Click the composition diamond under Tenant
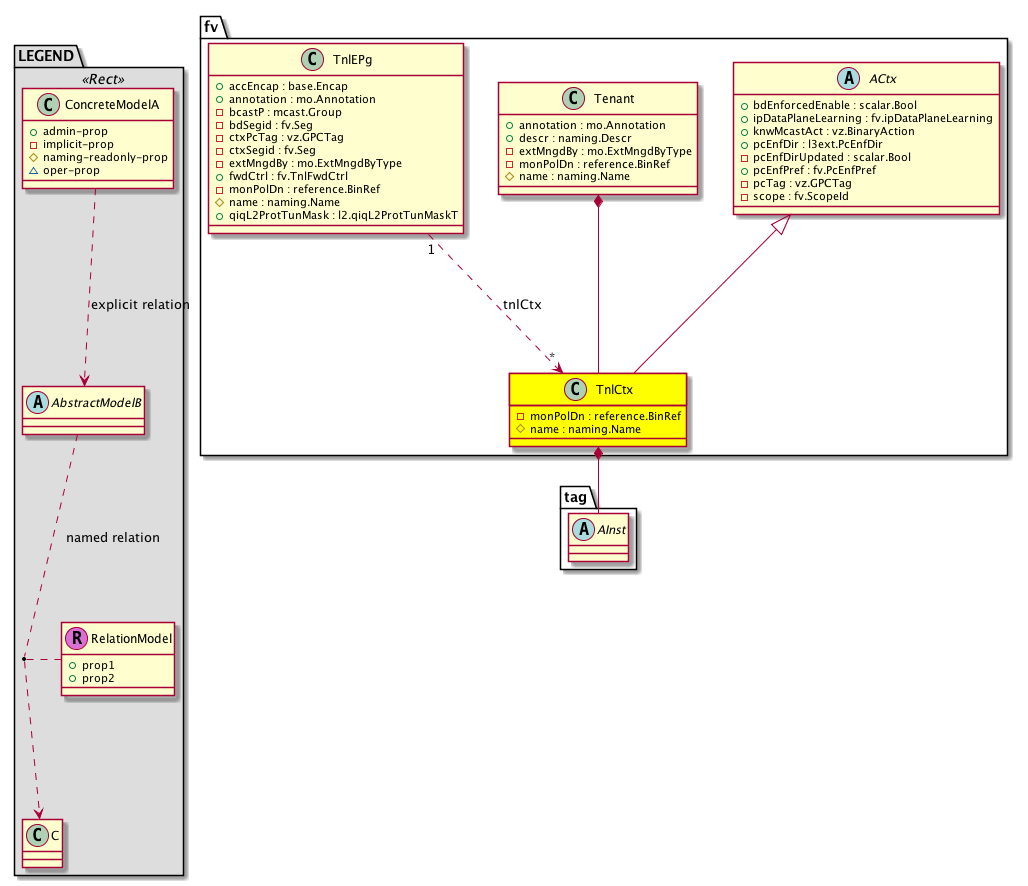 [x=598, y=203]
